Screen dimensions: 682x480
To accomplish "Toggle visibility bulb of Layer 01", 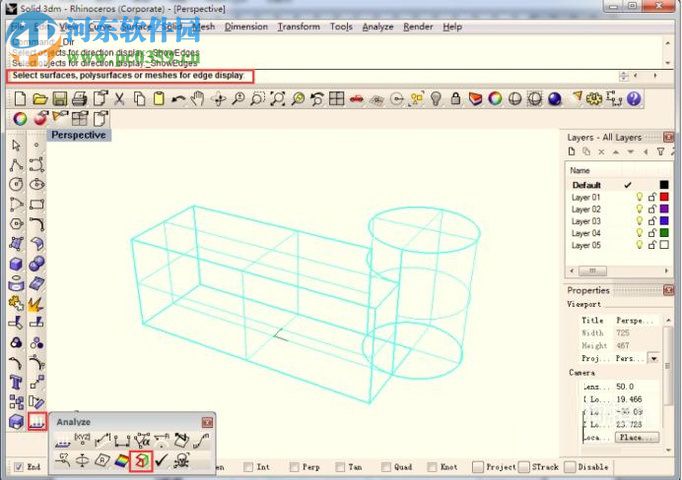I will 639,197.
